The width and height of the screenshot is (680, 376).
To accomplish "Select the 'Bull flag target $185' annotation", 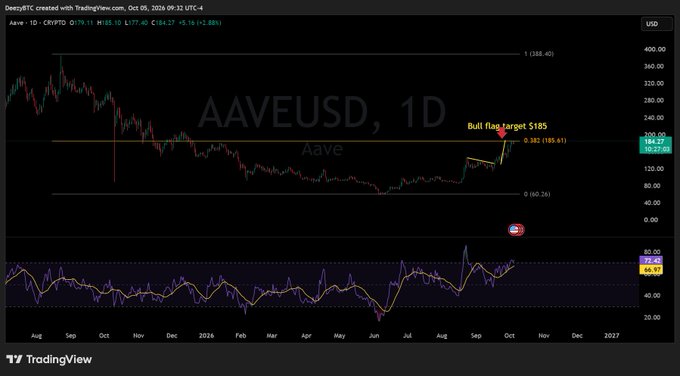I will (507, 126).
